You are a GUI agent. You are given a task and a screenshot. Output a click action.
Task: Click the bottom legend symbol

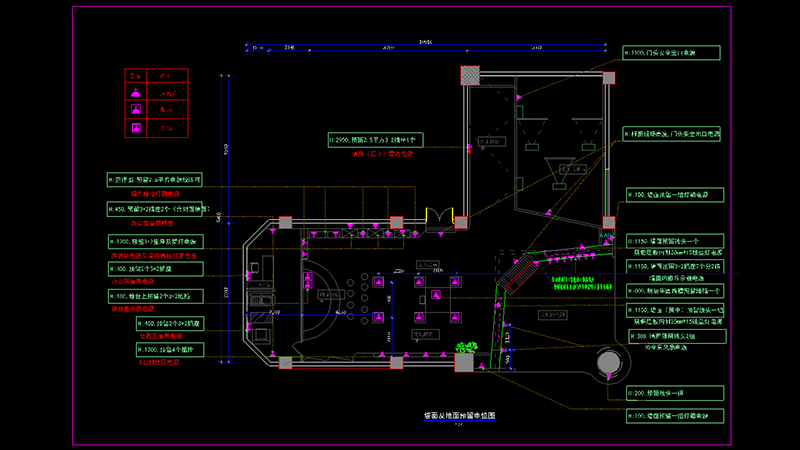tap(136, 128)
